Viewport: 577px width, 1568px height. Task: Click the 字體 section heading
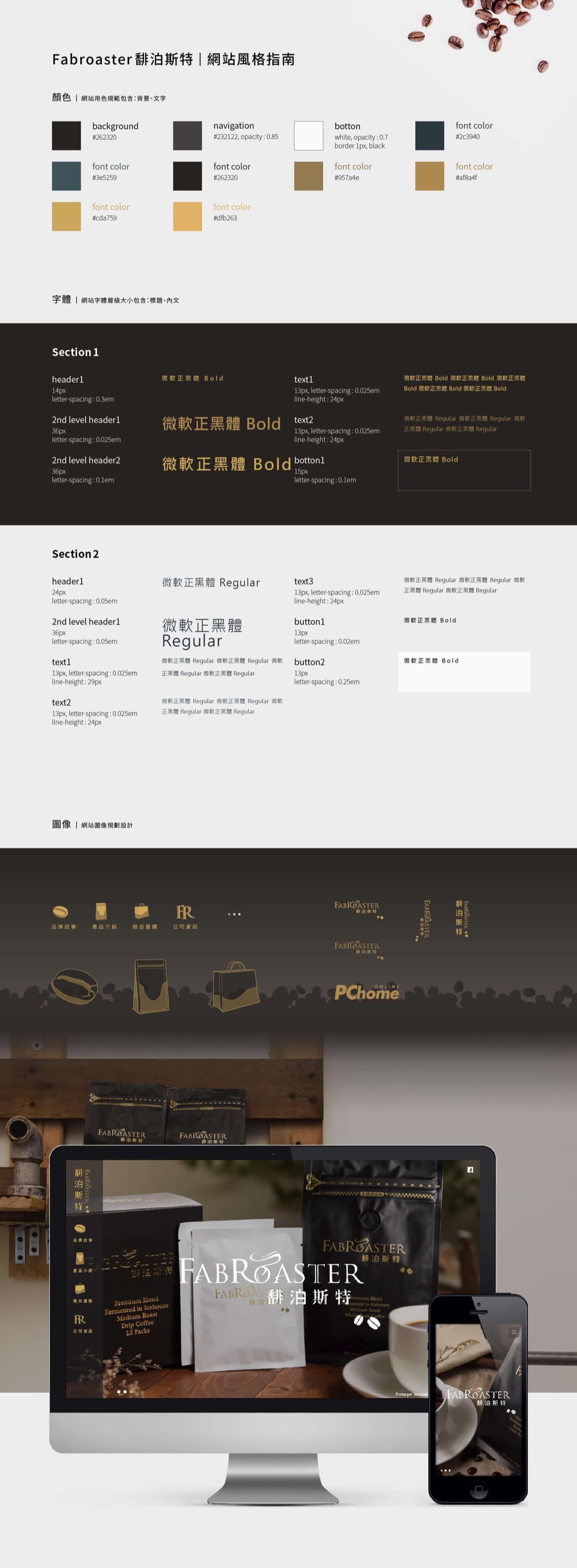click(x=62, y=299)
